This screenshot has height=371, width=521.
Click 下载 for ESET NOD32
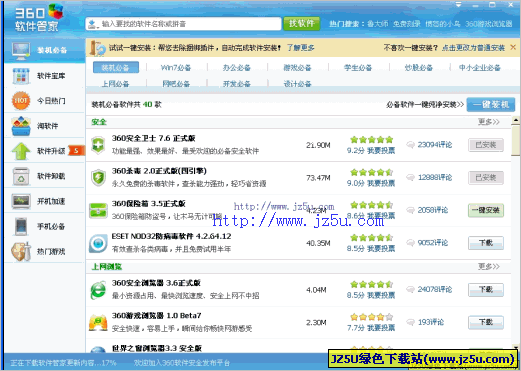[486, 243]
